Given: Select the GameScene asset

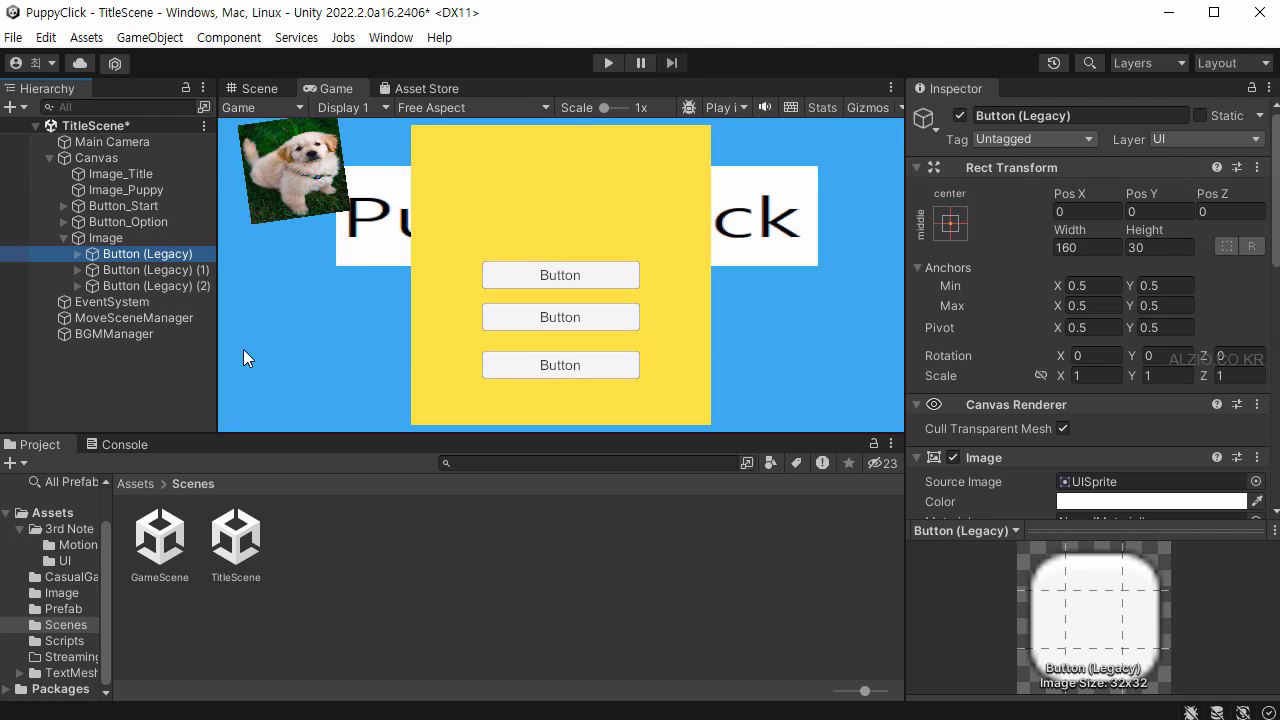Looking at the screenshot, I should click(x=160, y=546).
